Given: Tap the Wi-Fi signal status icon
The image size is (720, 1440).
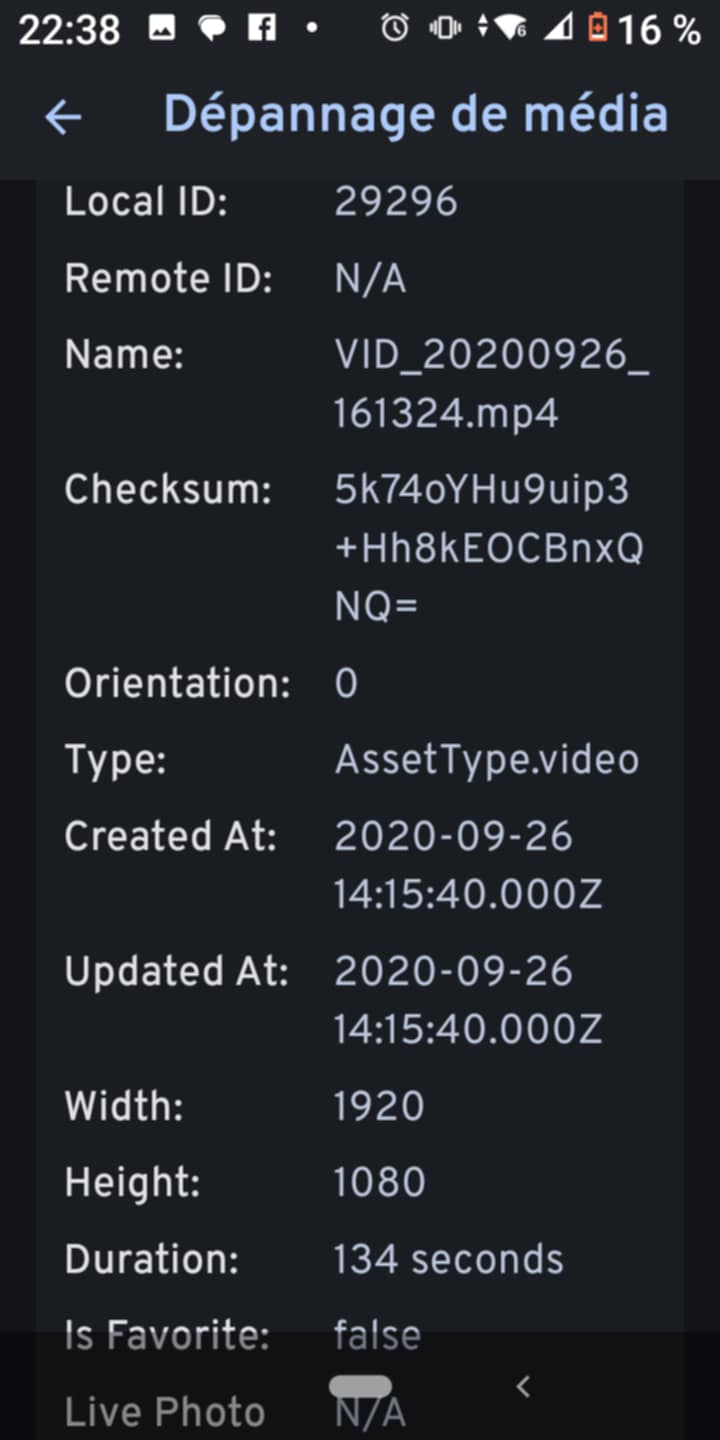Looking at the screenshot, I should (x=508, y=29).
